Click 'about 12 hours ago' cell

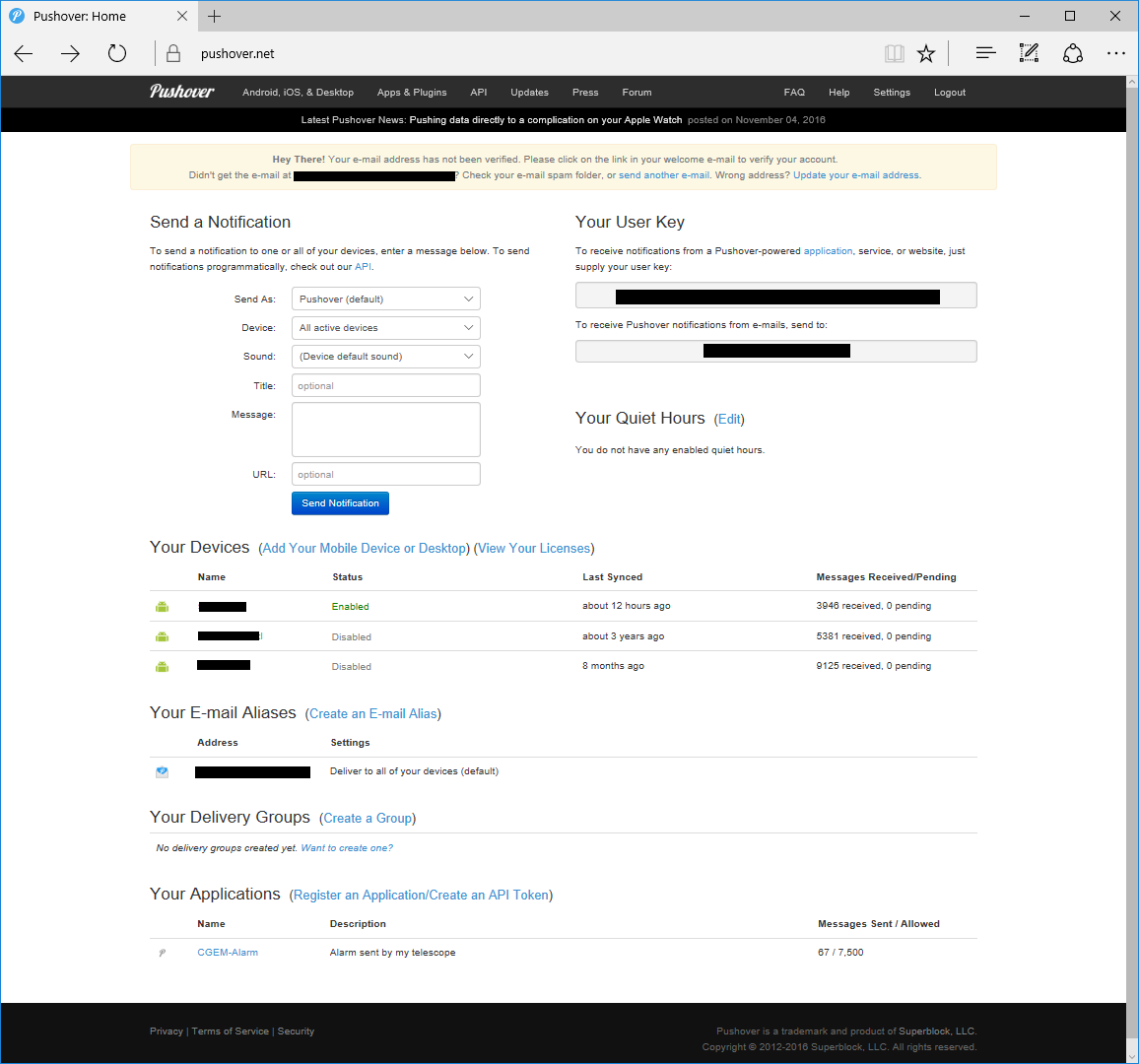pyautogui.click(x=627, y=606)
